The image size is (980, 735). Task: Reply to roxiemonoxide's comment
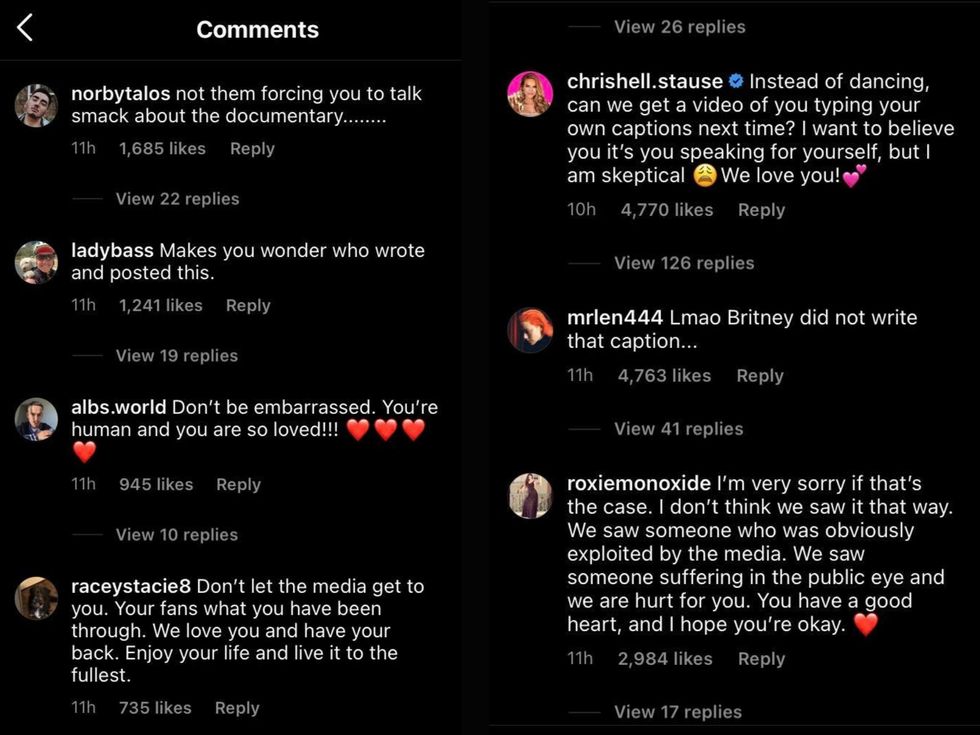761,659
